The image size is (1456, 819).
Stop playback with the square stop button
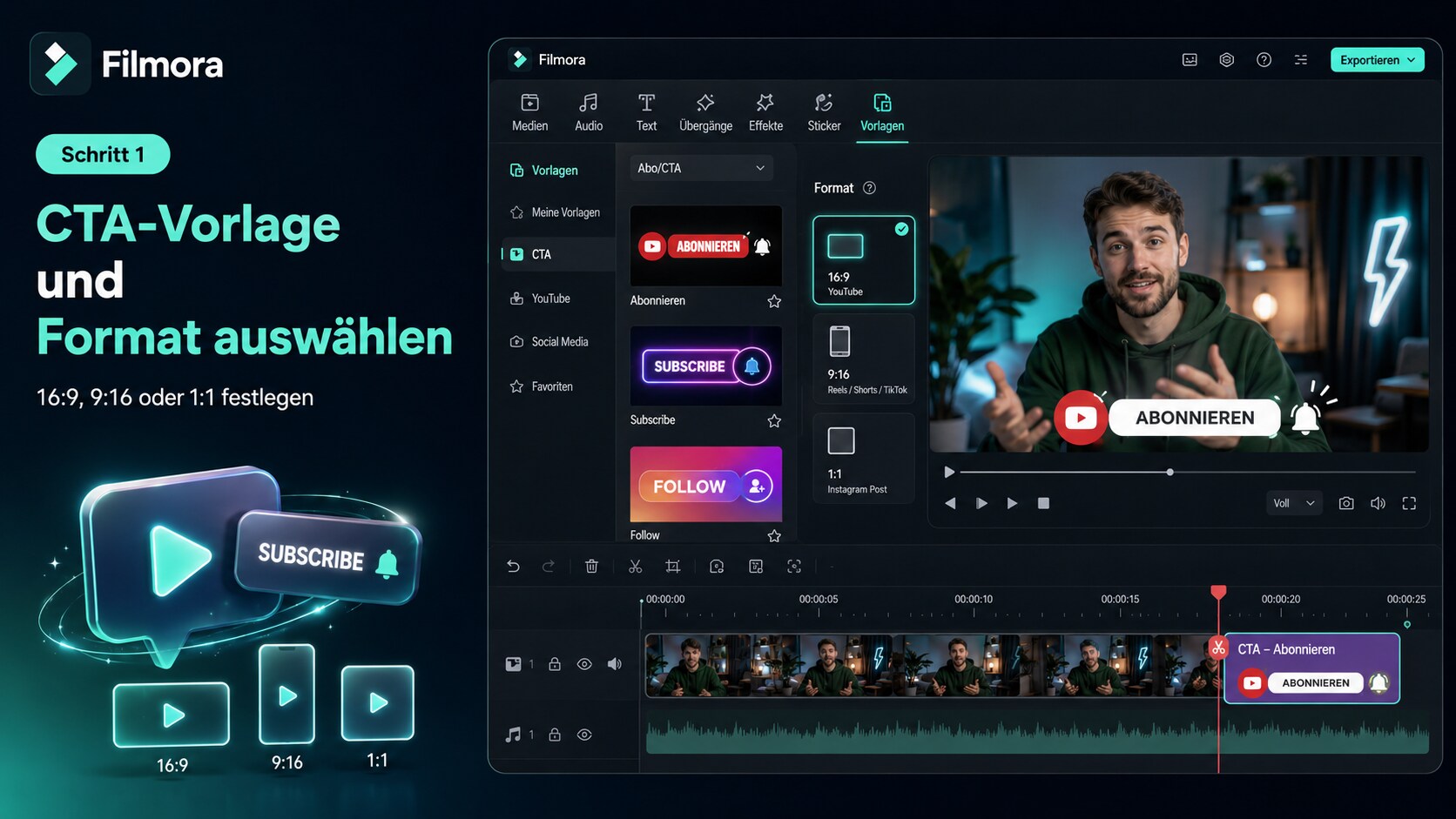[x=1043, y=503]
